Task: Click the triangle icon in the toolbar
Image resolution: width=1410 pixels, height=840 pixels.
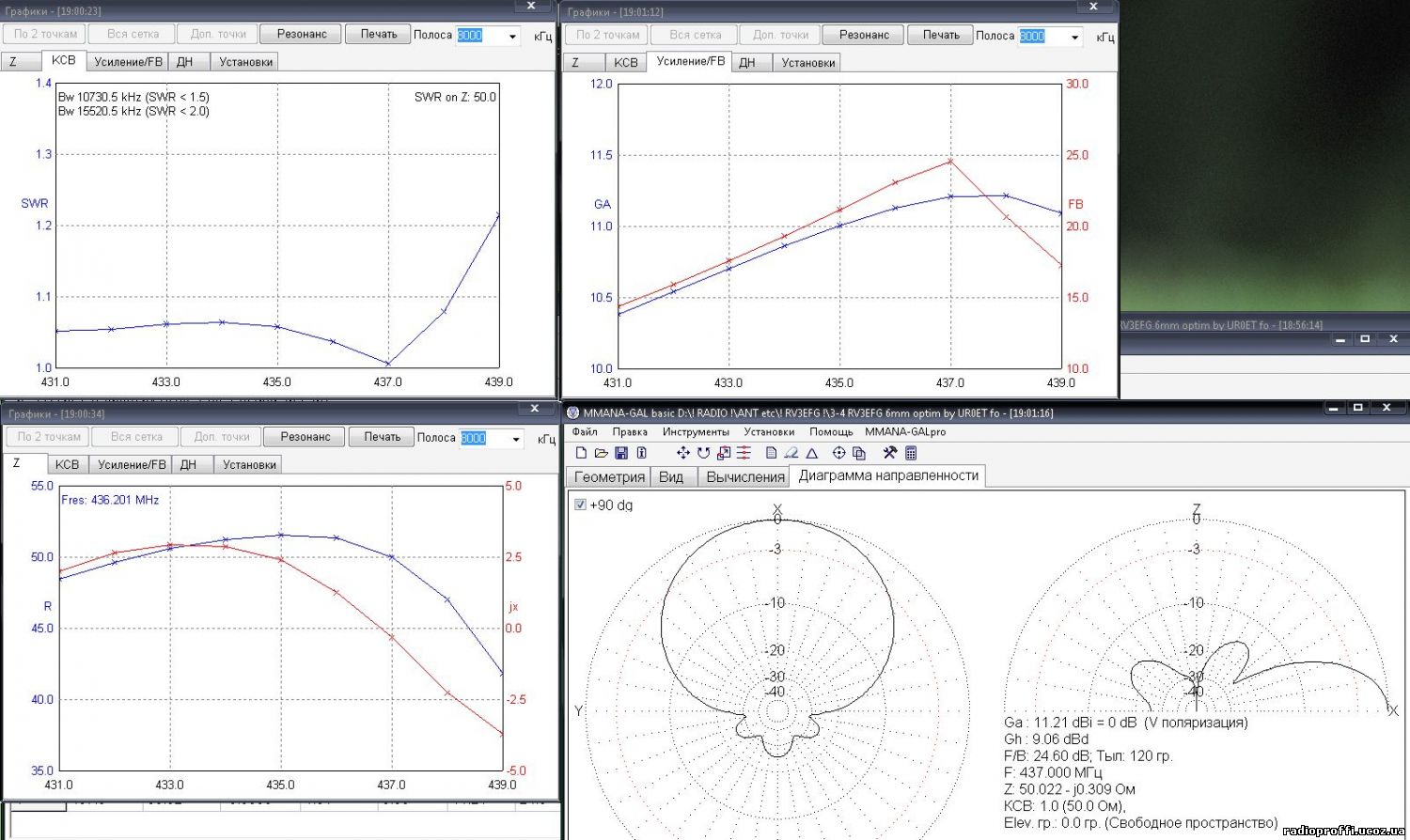Action: point(812,453)
